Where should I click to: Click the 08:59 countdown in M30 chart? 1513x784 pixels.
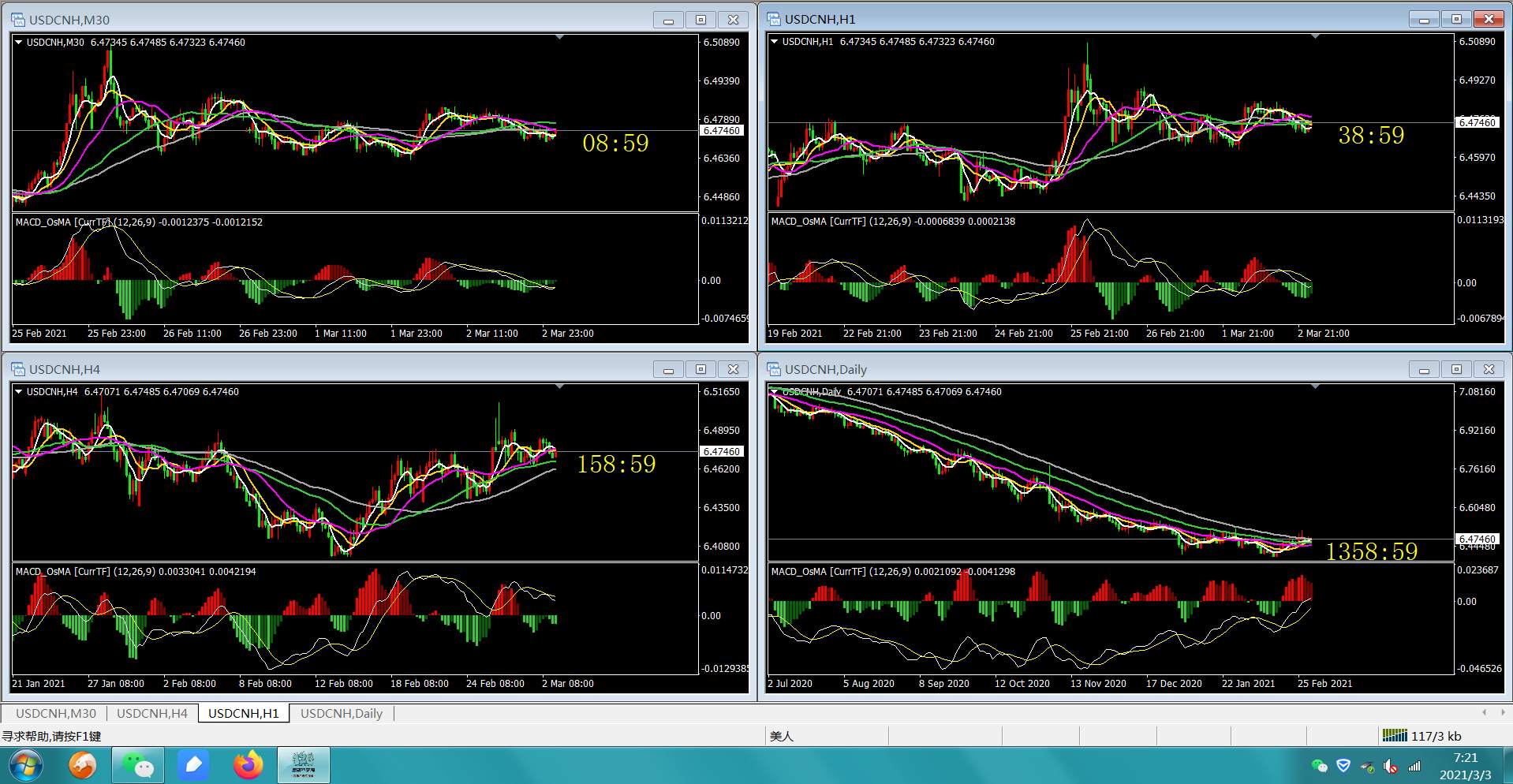[615, 143]
